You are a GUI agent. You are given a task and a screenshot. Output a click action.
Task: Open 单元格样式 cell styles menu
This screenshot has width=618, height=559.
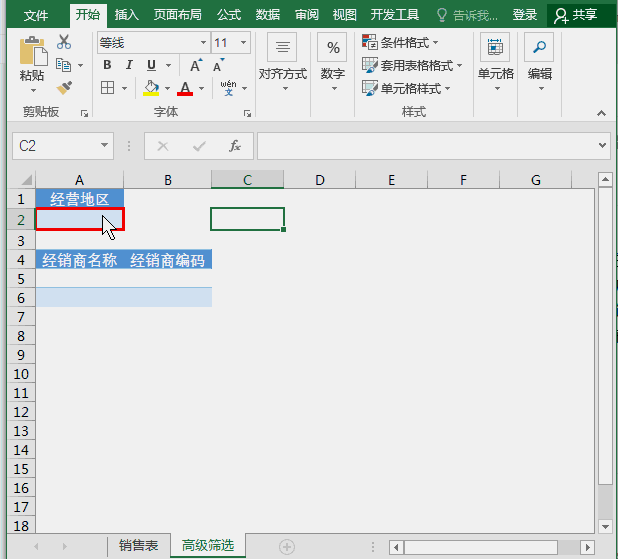[x=406, y=88]
